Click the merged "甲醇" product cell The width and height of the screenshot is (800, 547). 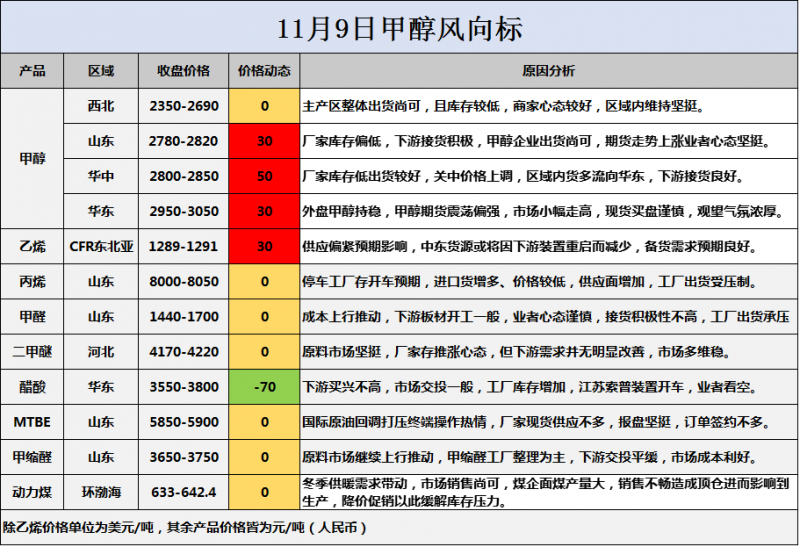point(32,159)
